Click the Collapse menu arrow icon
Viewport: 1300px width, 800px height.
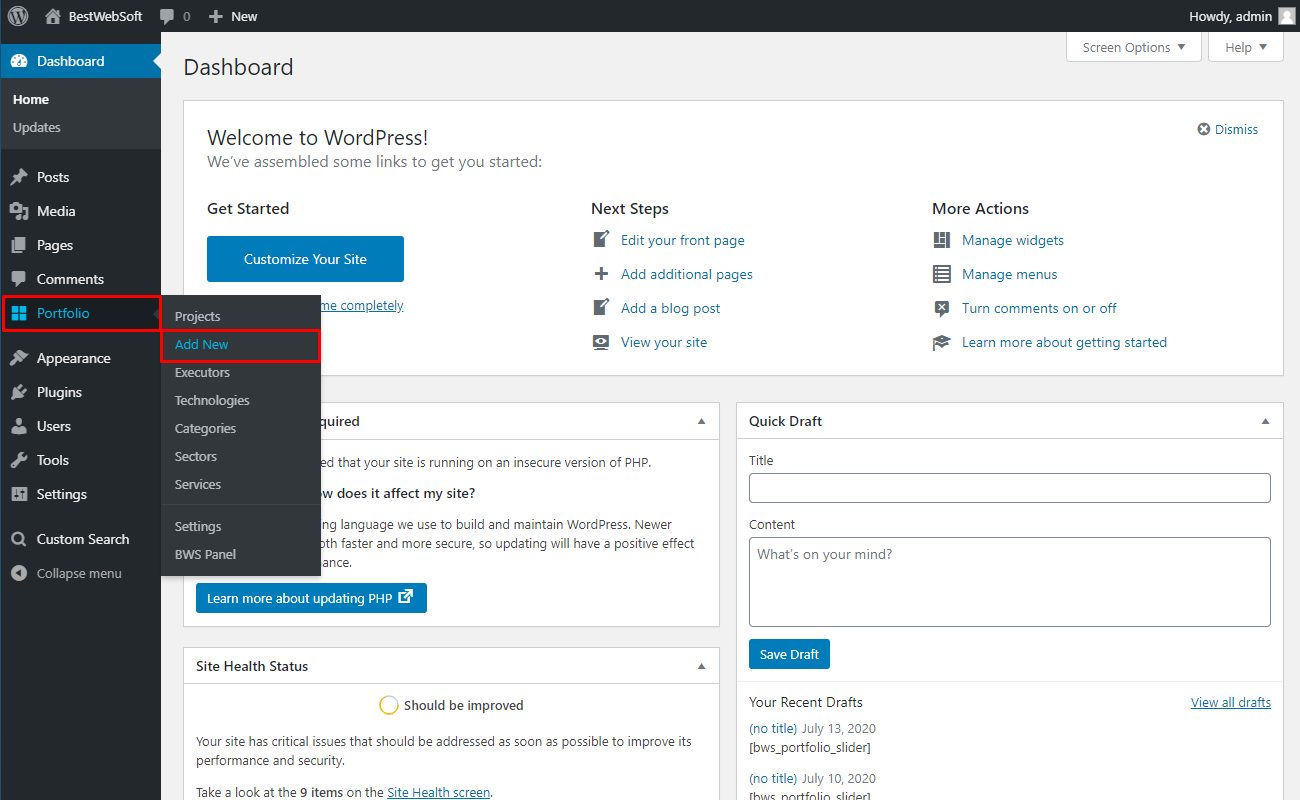(x=19, y=573)
